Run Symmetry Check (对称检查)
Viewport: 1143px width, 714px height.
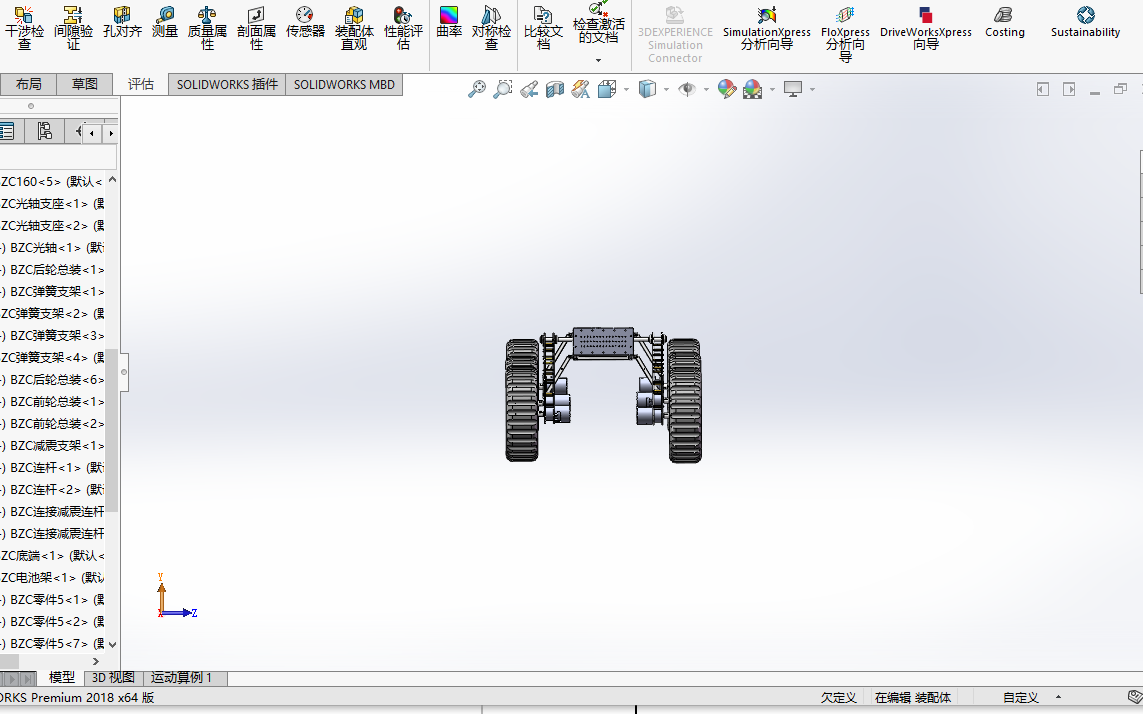[x=491, y=28]
